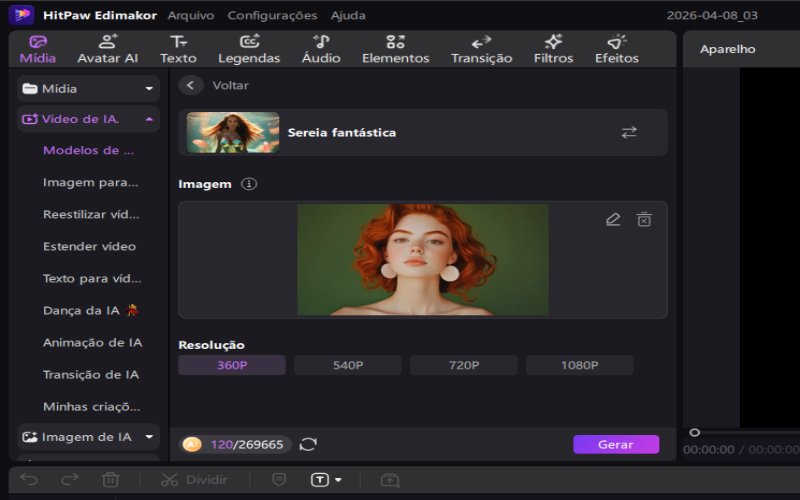Viewport: 800px width, 500px height.
Task: Click the Mídia folder icon in sidebar
Action: click(x=30, y=89)
